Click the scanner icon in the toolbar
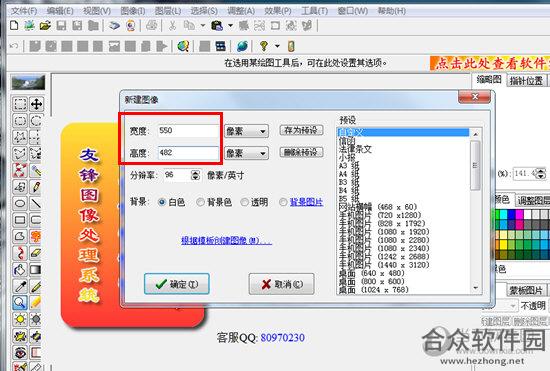The height and width of the screenshot is (371, 550). coord(114,26)
